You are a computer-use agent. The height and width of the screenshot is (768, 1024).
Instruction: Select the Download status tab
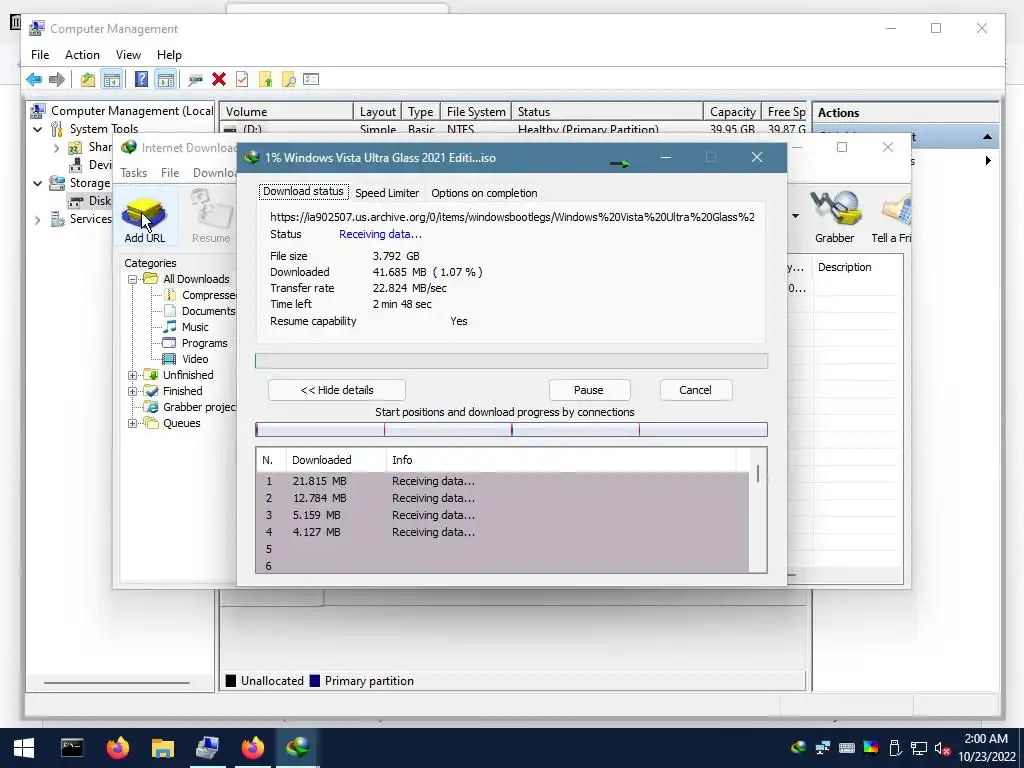click(303, 191)
